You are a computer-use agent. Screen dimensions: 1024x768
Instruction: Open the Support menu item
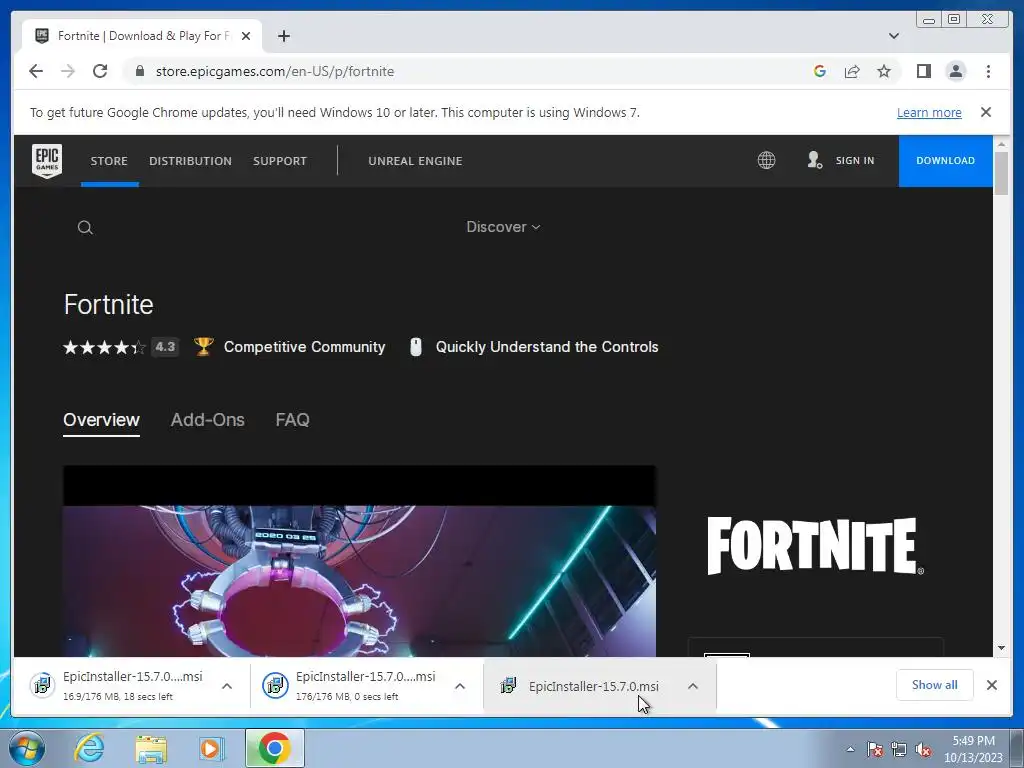pos(280,161)
